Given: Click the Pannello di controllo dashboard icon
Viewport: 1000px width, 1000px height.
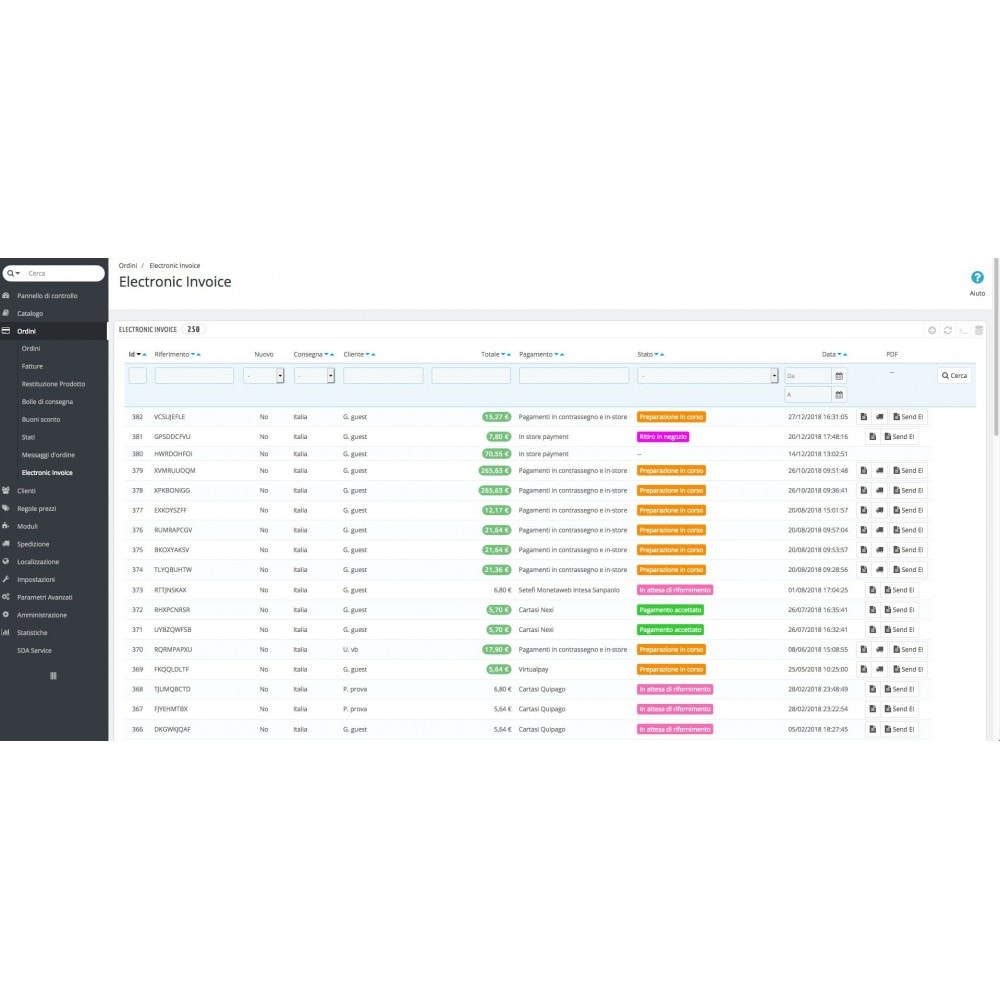Looking at the screenshot, I should (x=6, y=295).
